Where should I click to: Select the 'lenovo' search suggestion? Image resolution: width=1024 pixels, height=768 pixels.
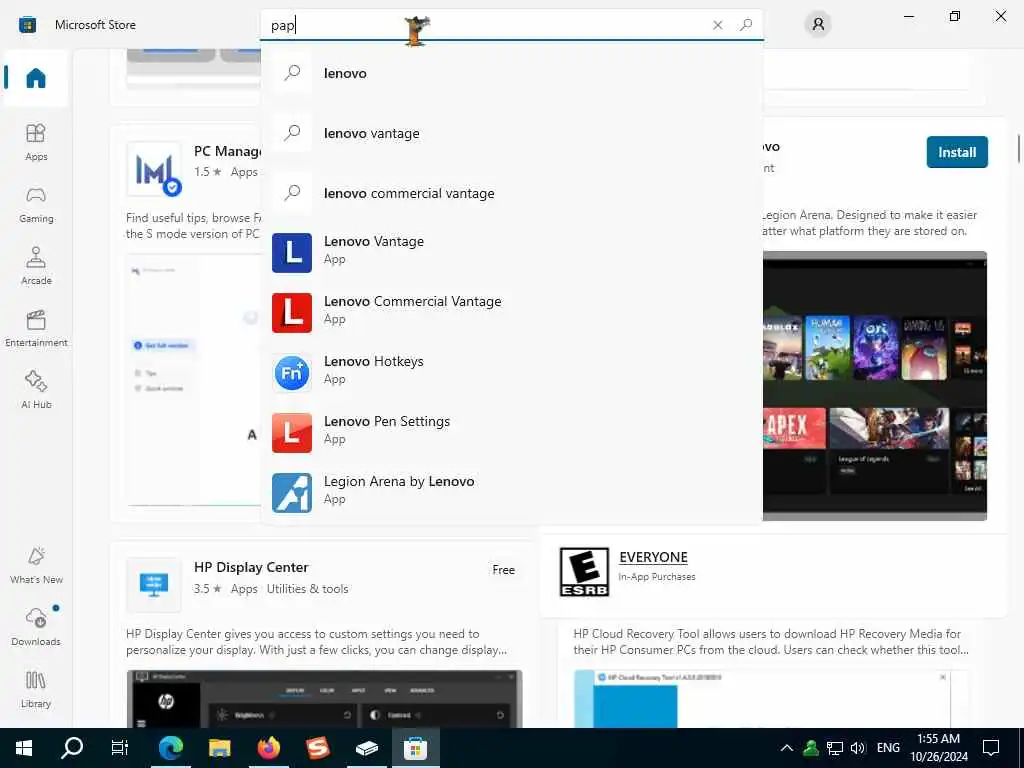point(511,73)
